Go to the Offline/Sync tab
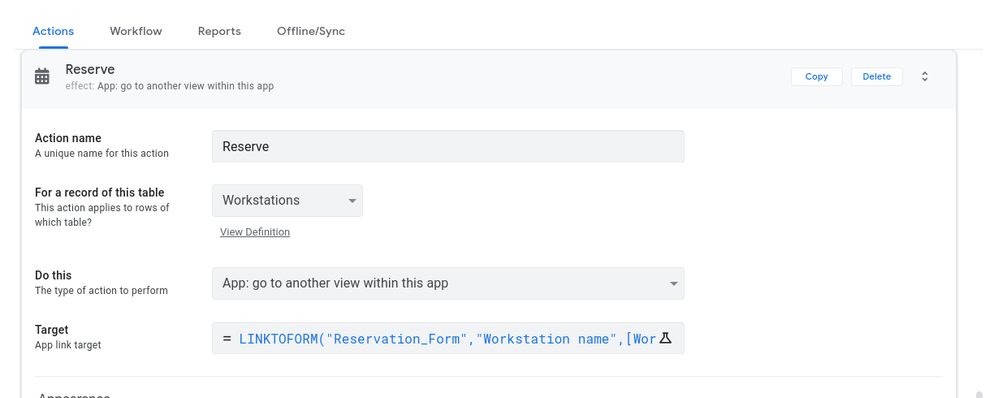Image resolution: width=998 pixels, height=398 pixels. click(x=311, y=31)
